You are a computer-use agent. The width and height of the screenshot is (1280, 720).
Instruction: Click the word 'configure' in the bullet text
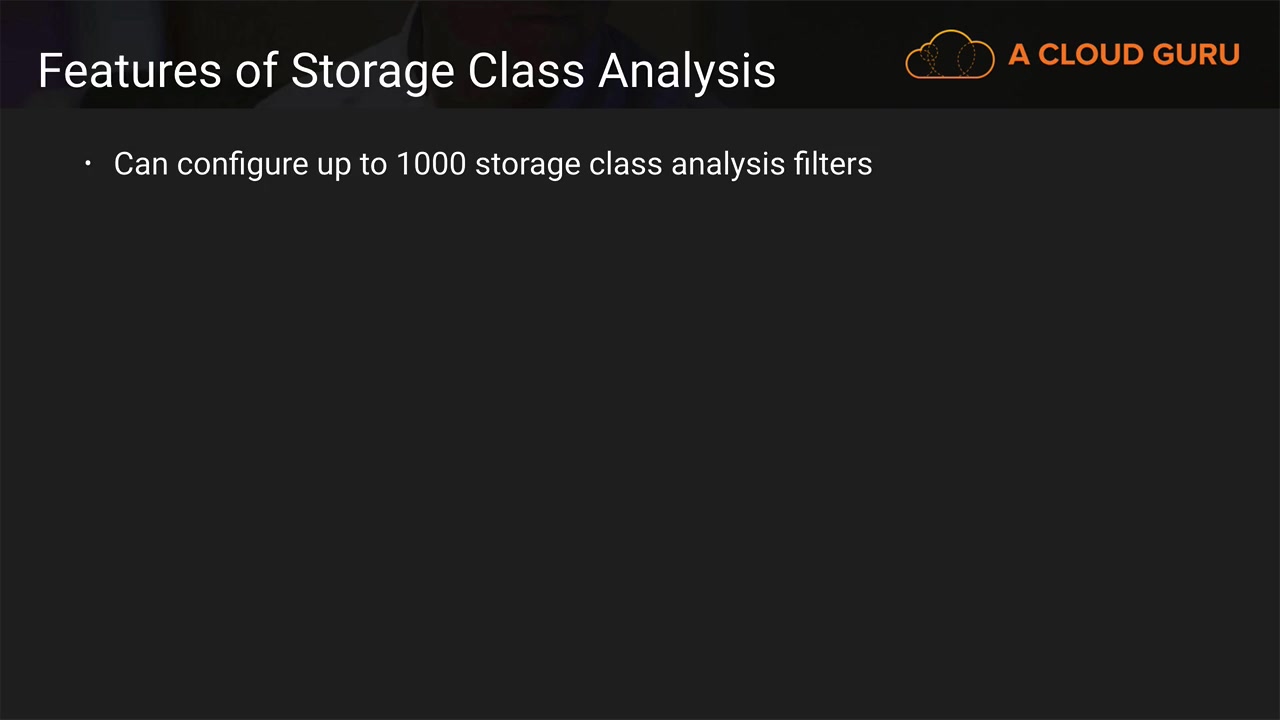tap(242, 165)
